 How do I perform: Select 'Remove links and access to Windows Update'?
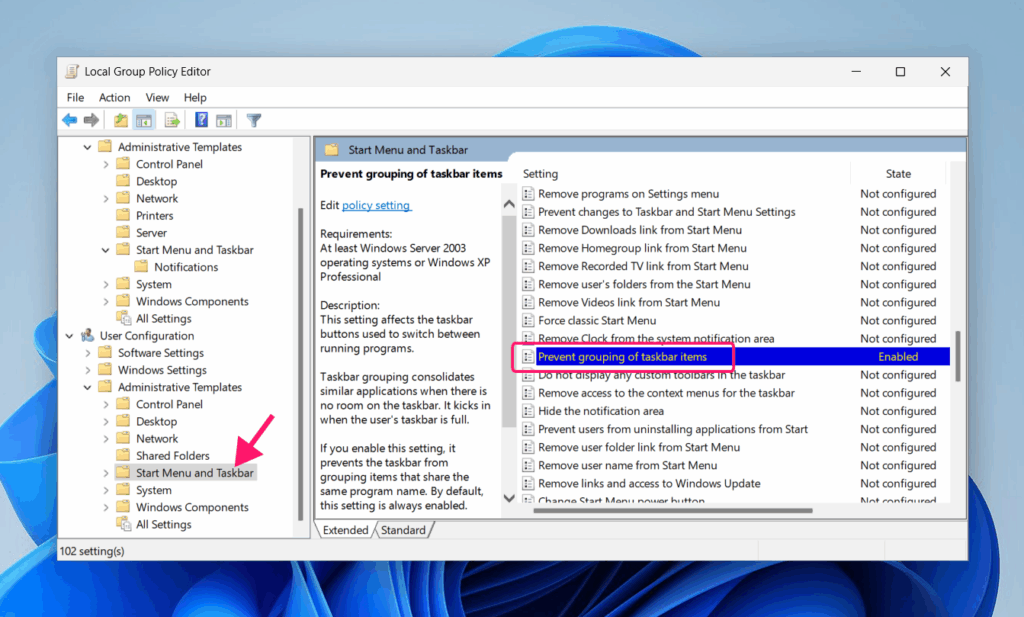point(649,484)
